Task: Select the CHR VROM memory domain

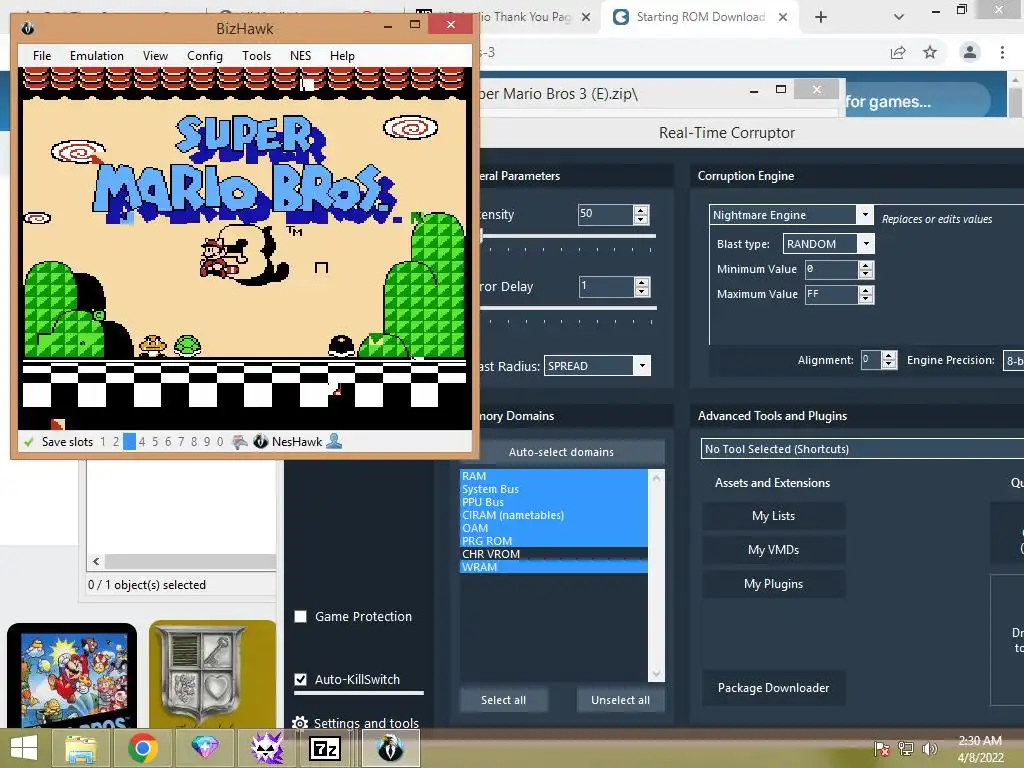Action: [554, 554]
